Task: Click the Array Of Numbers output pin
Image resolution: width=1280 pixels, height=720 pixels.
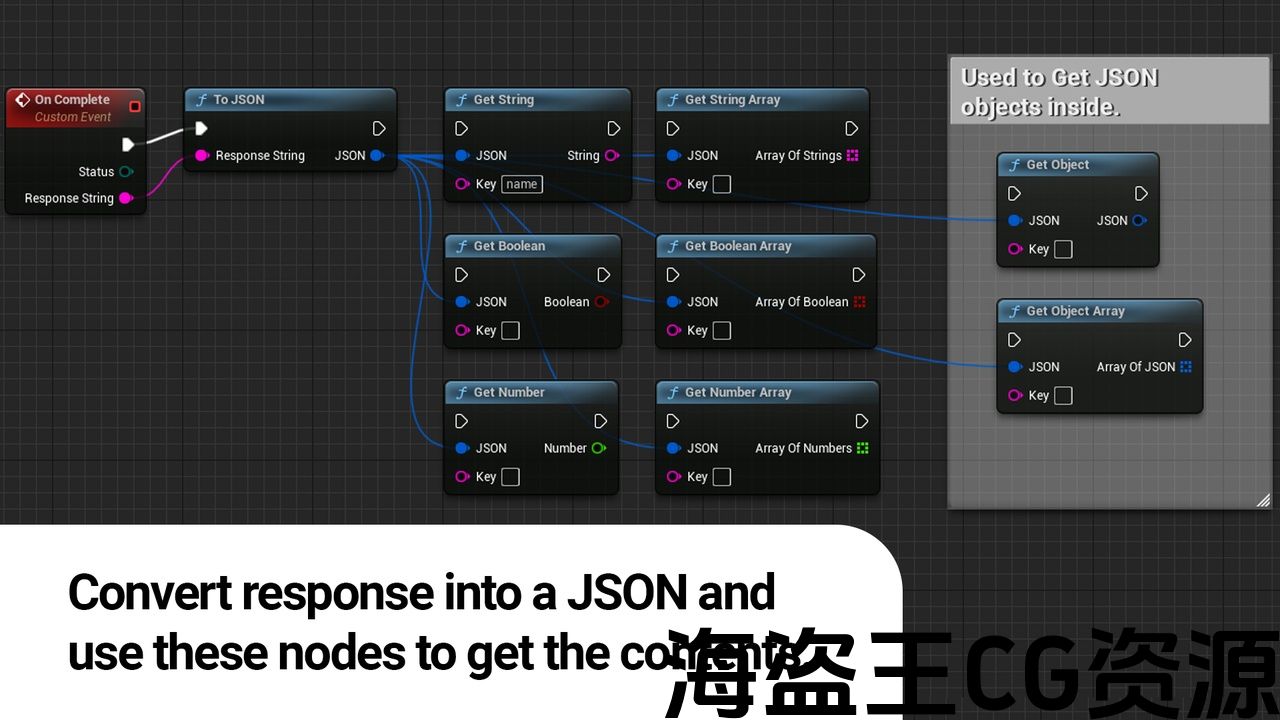Action: pyautogui.click(x=863, y=448)
